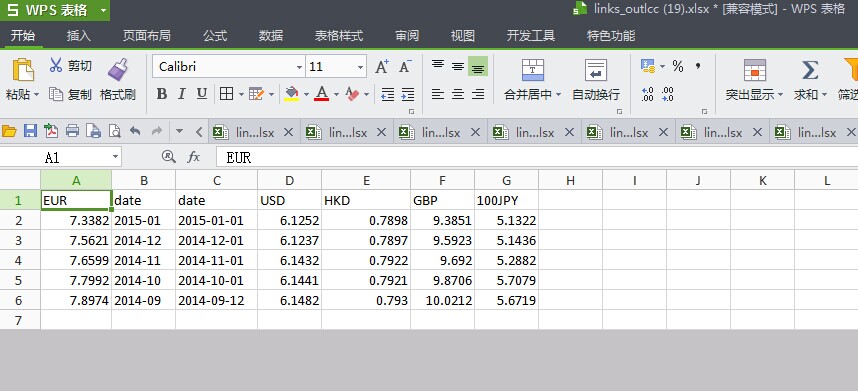The height and width of the screenshot is (391, 858).
Task: Open the 开发工具 ribbon tab
Action: click(531, 36)
